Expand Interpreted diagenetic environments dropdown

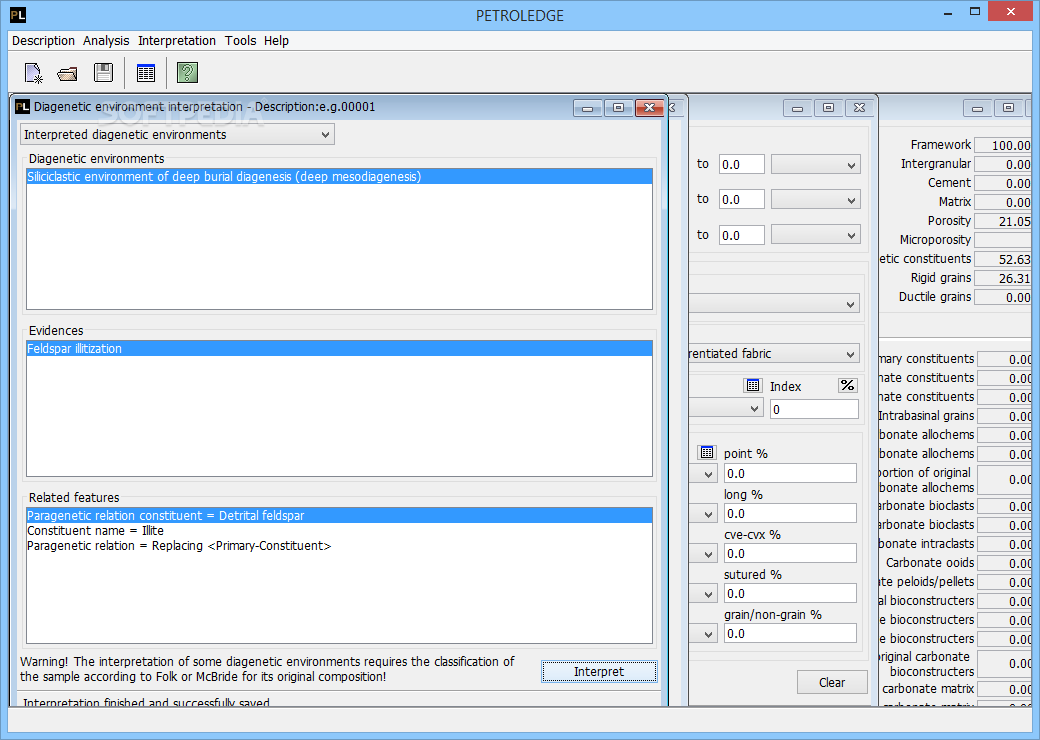pos(177,135)
